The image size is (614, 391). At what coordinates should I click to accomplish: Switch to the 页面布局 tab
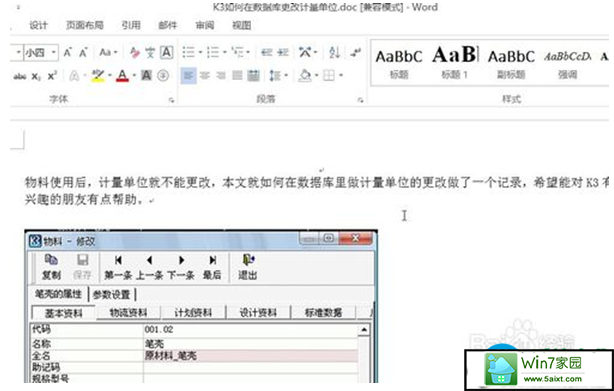(85, 25)
